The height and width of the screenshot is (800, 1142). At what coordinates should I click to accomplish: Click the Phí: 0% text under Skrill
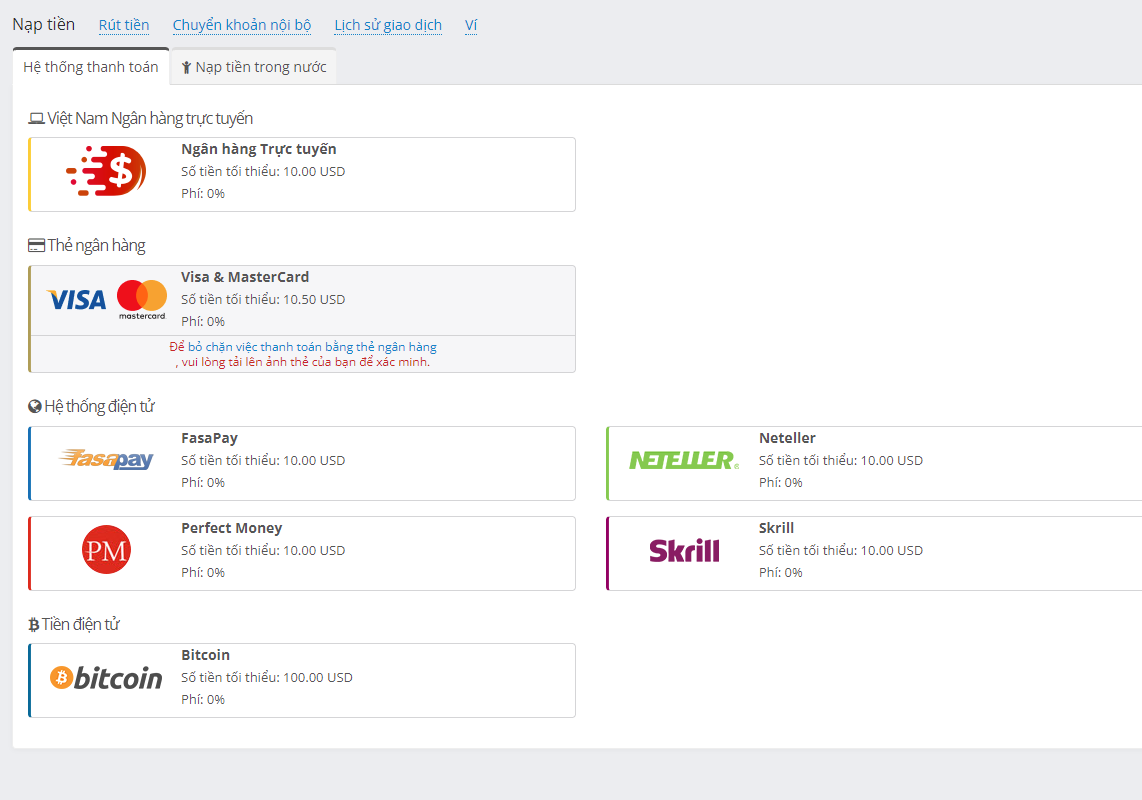(x=781, y=573)
